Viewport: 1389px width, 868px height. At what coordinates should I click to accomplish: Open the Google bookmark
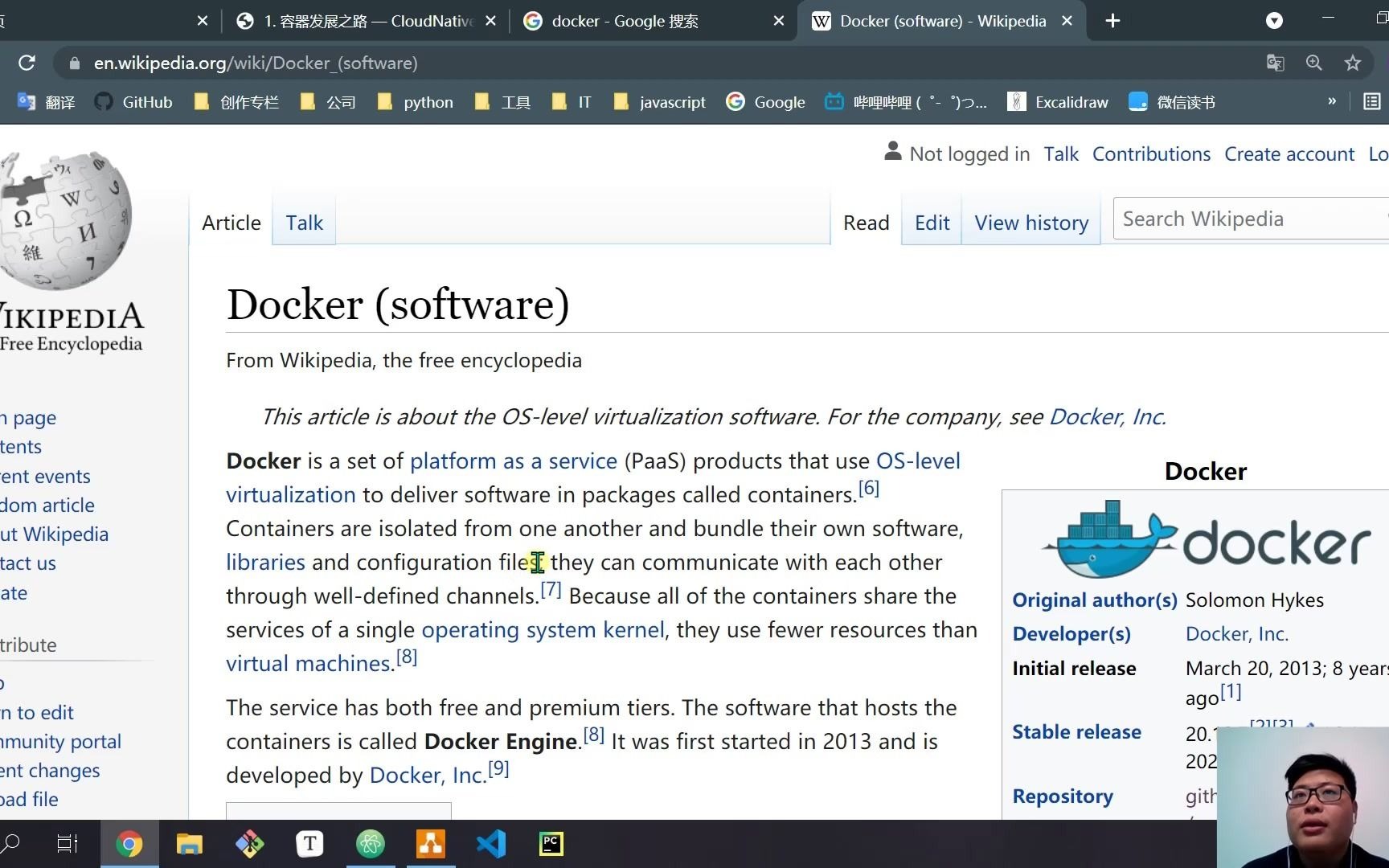point(765,102)
